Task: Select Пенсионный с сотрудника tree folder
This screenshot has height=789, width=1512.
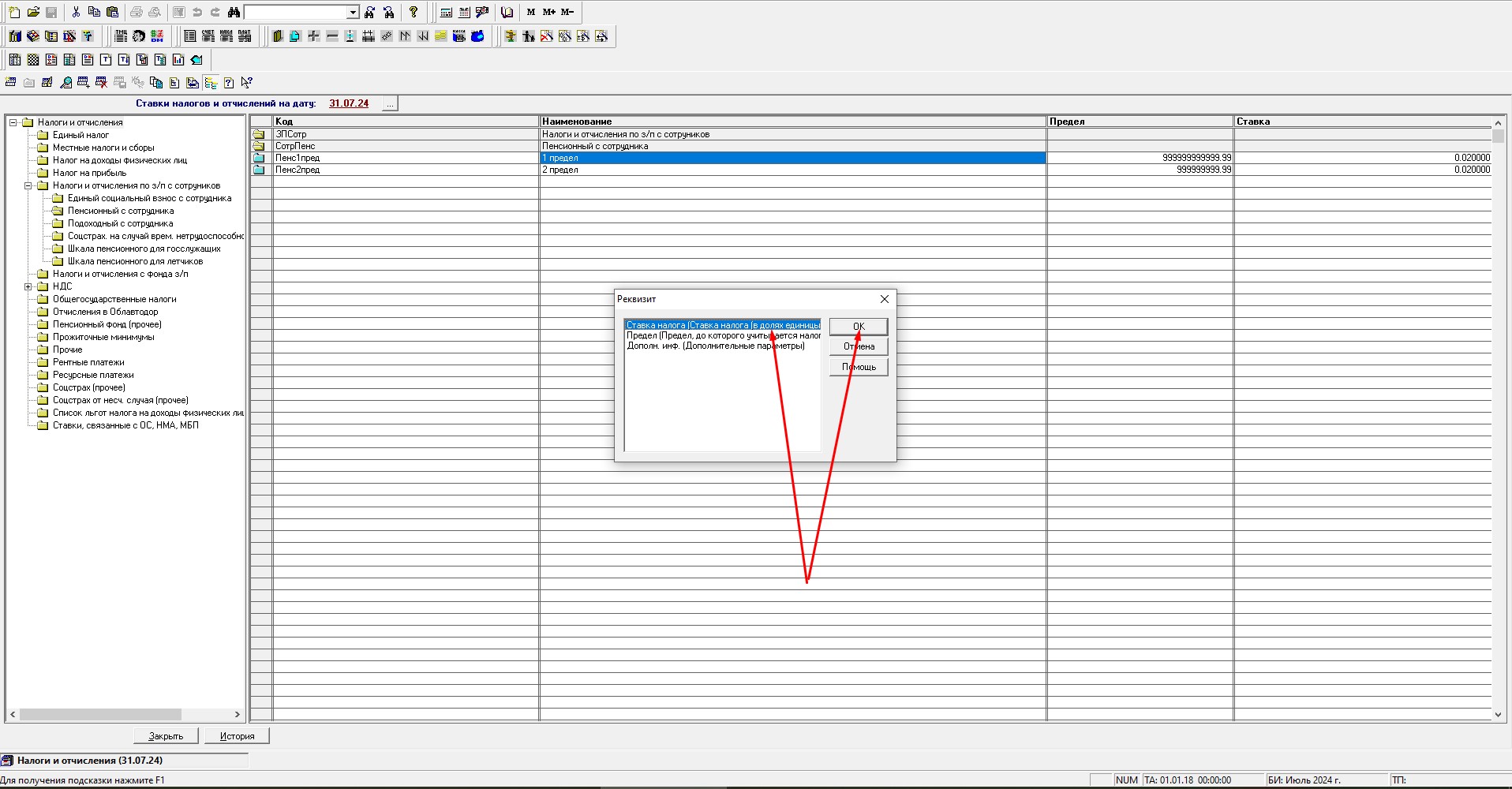Action: click(x=121, y=211)
